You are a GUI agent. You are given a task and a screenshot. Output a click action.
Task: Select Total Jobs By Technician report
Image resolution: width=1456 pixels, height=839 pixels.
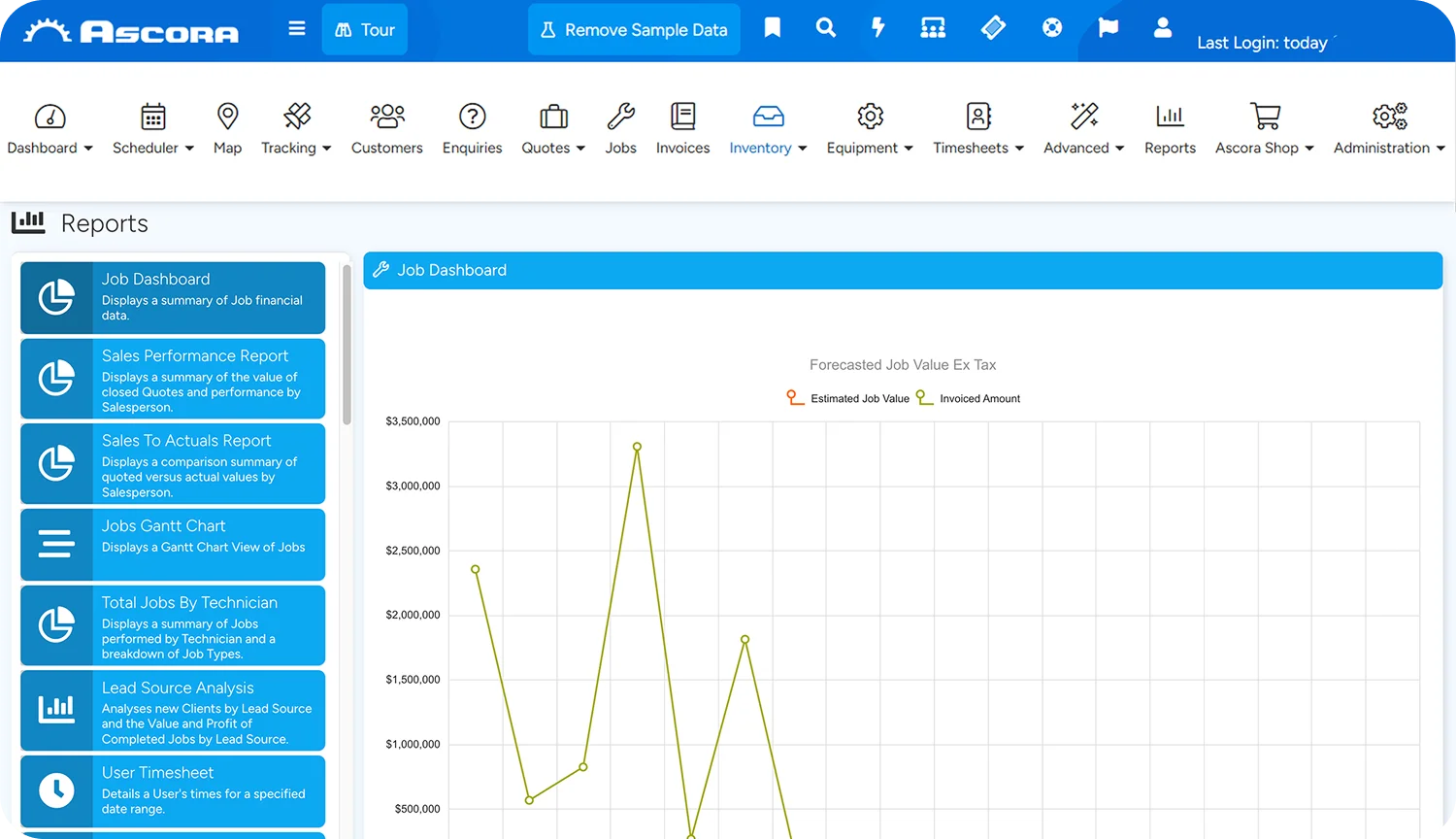coord(173,625)
